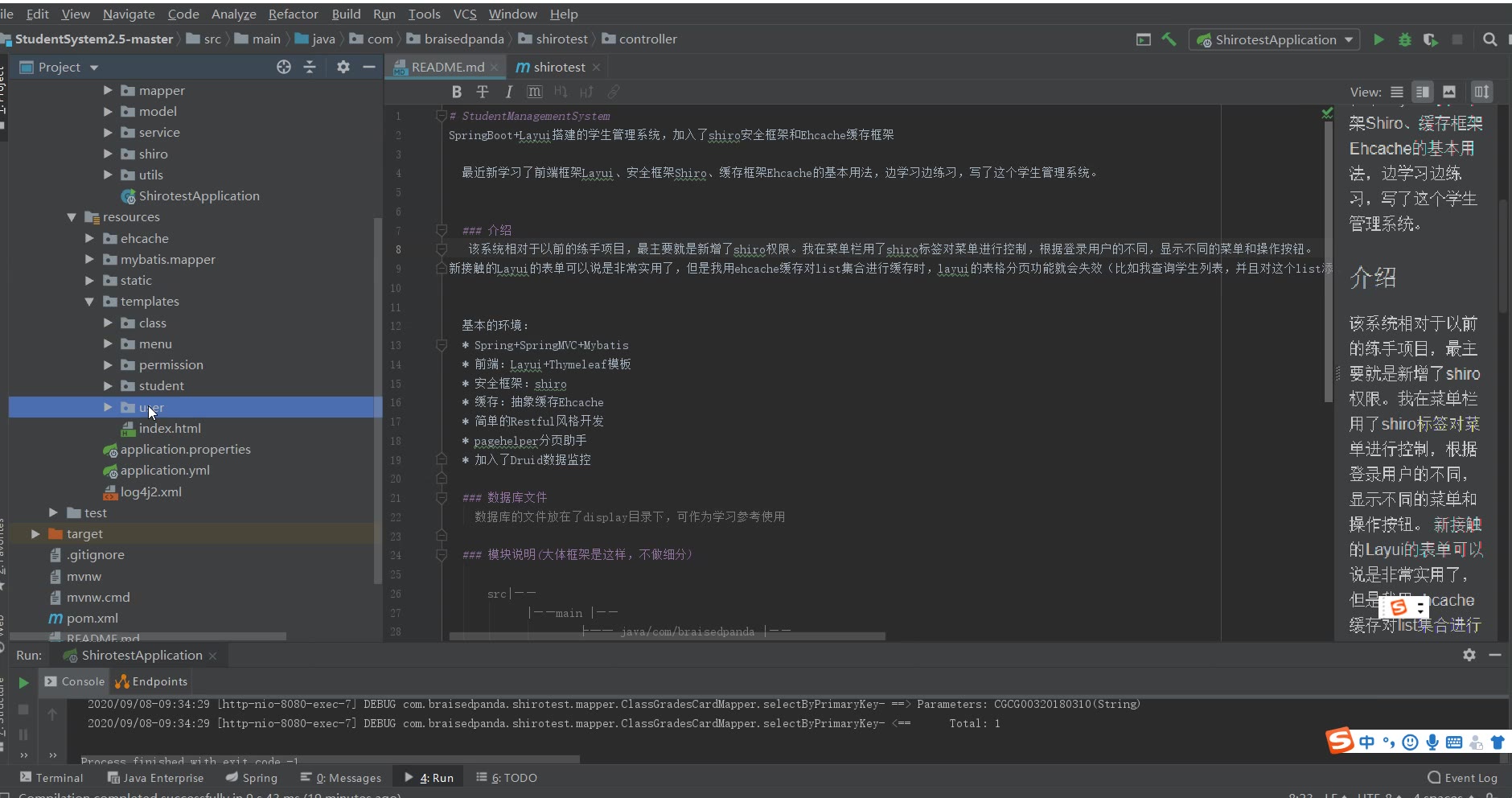Open the Terminal tool window
The width and height of the screenshot is (1512, 798).
pyautogui.click(x=51, y=778)
